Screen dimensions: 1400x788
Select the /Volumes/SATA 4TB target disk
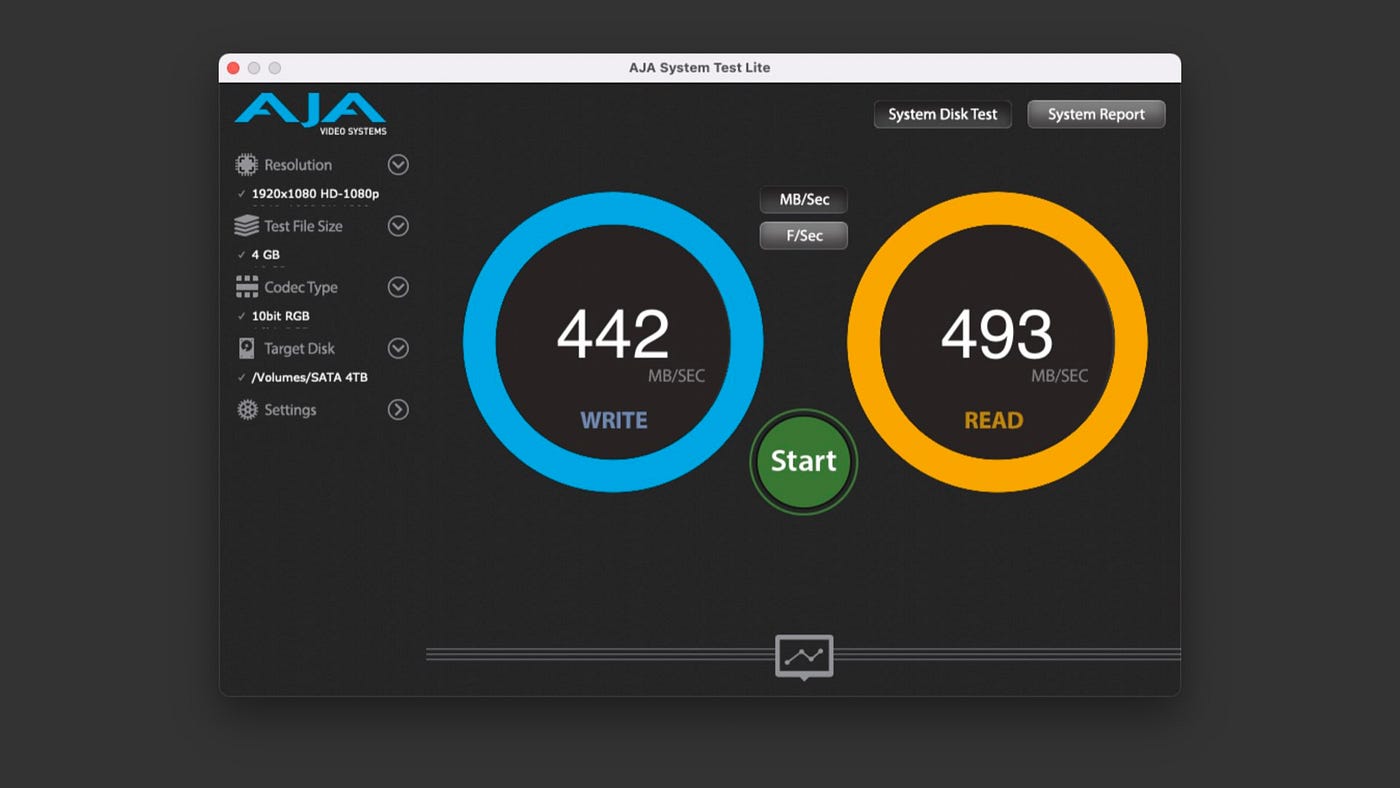click(310, 378)
